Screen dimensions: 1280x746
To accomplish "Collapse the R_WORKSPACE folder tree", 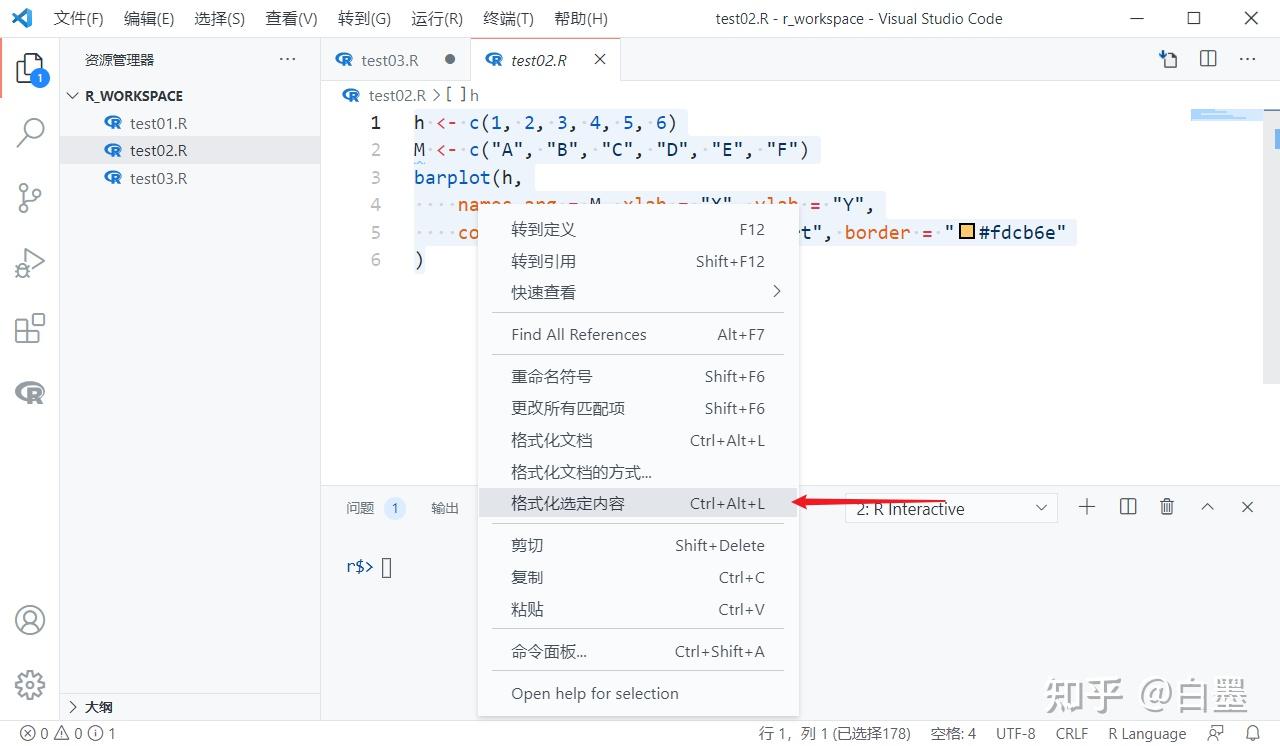I will [72, 95].
